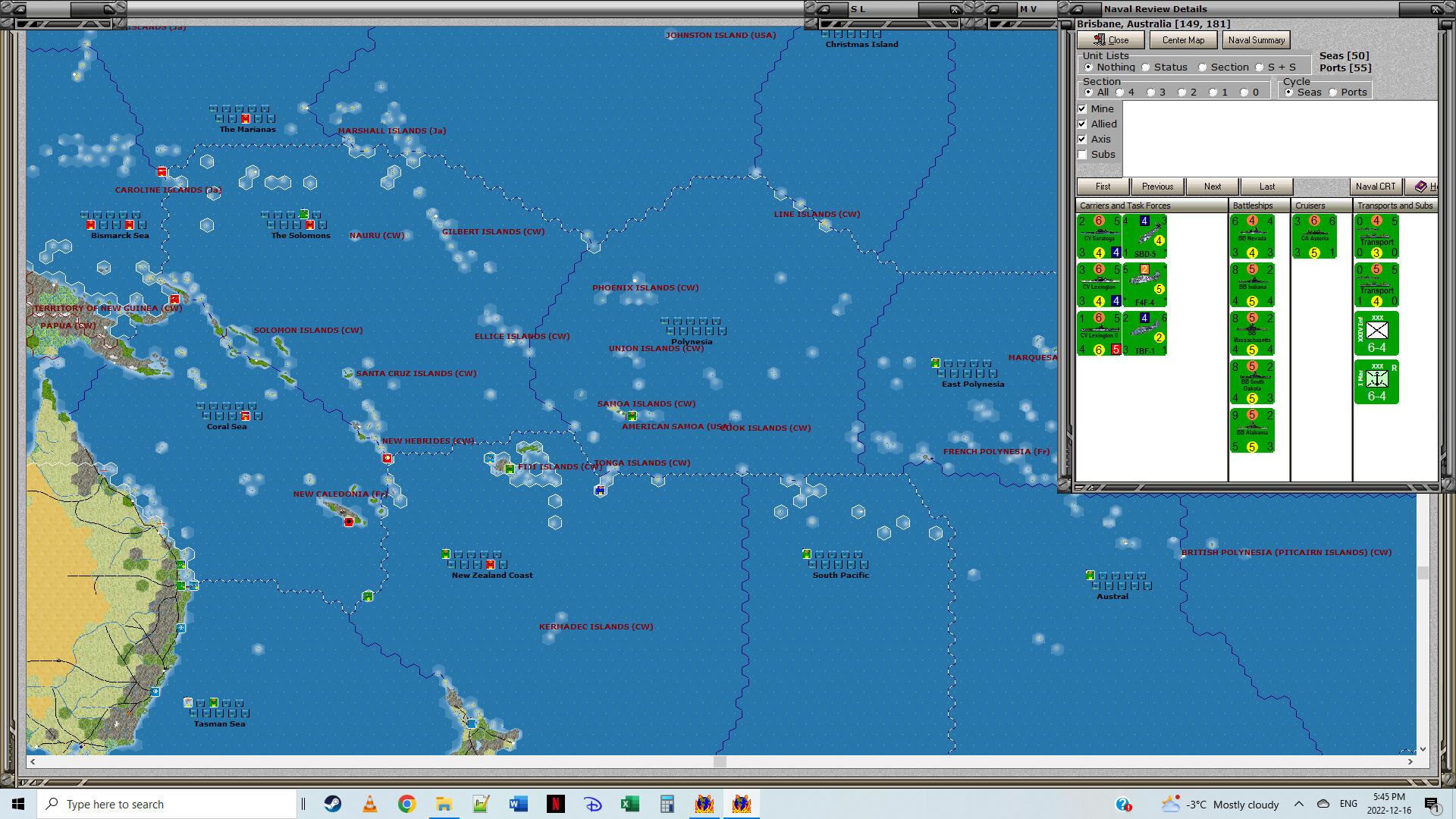Go to the First sea area
Screen dimensions: 1456x819
point(1103,187)
